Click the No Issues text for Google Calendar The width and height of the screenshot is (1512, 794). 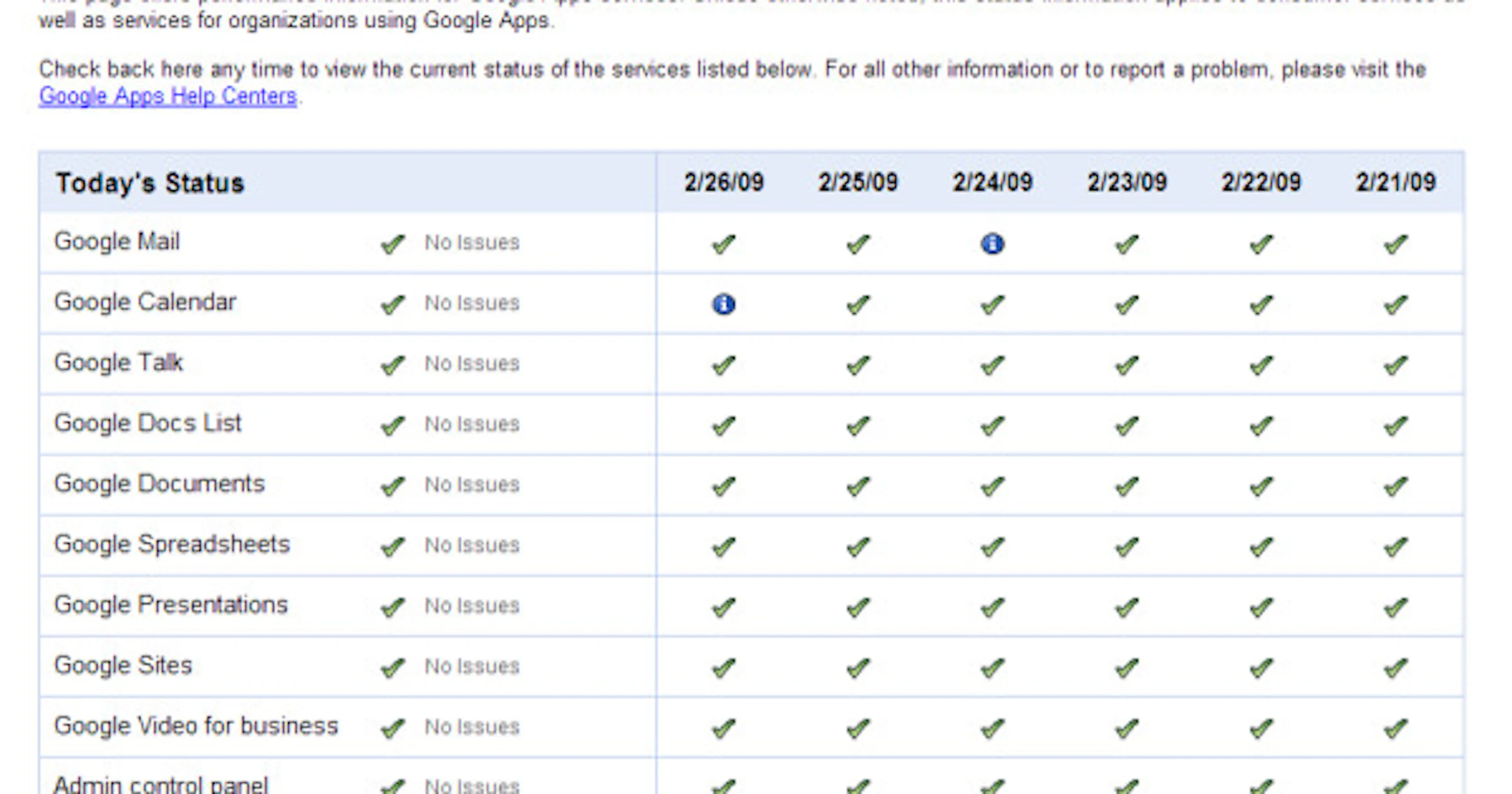[472, 303]
